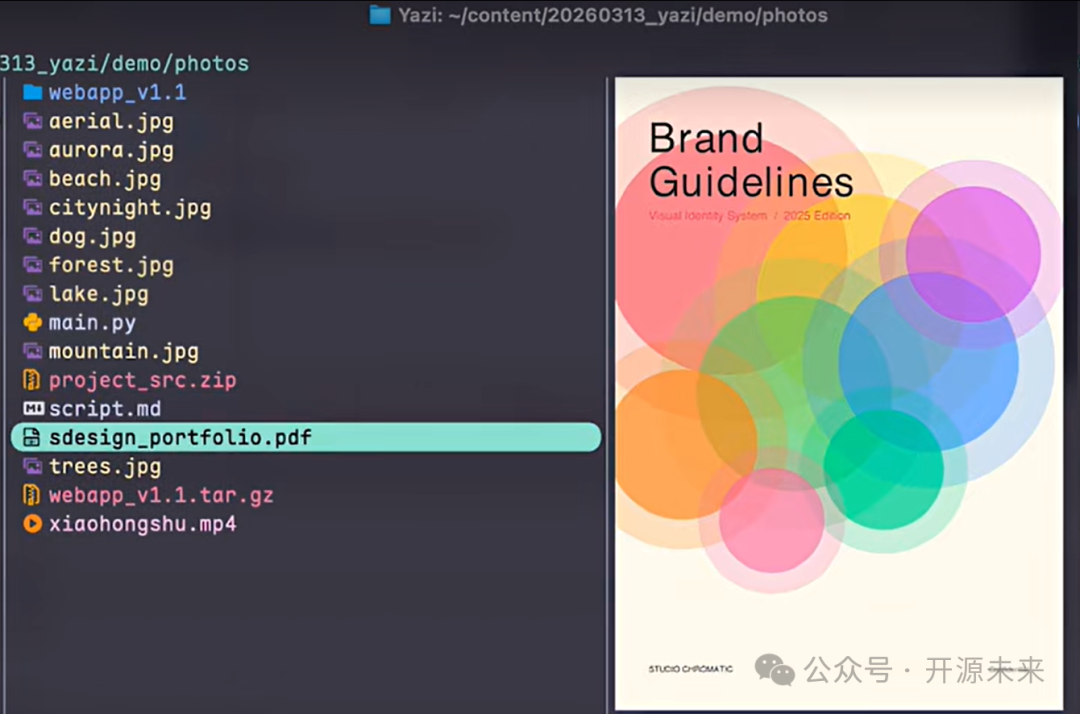Click the purple circle in the preview
The image size is (1080, 714).
[x=973, y=254]
